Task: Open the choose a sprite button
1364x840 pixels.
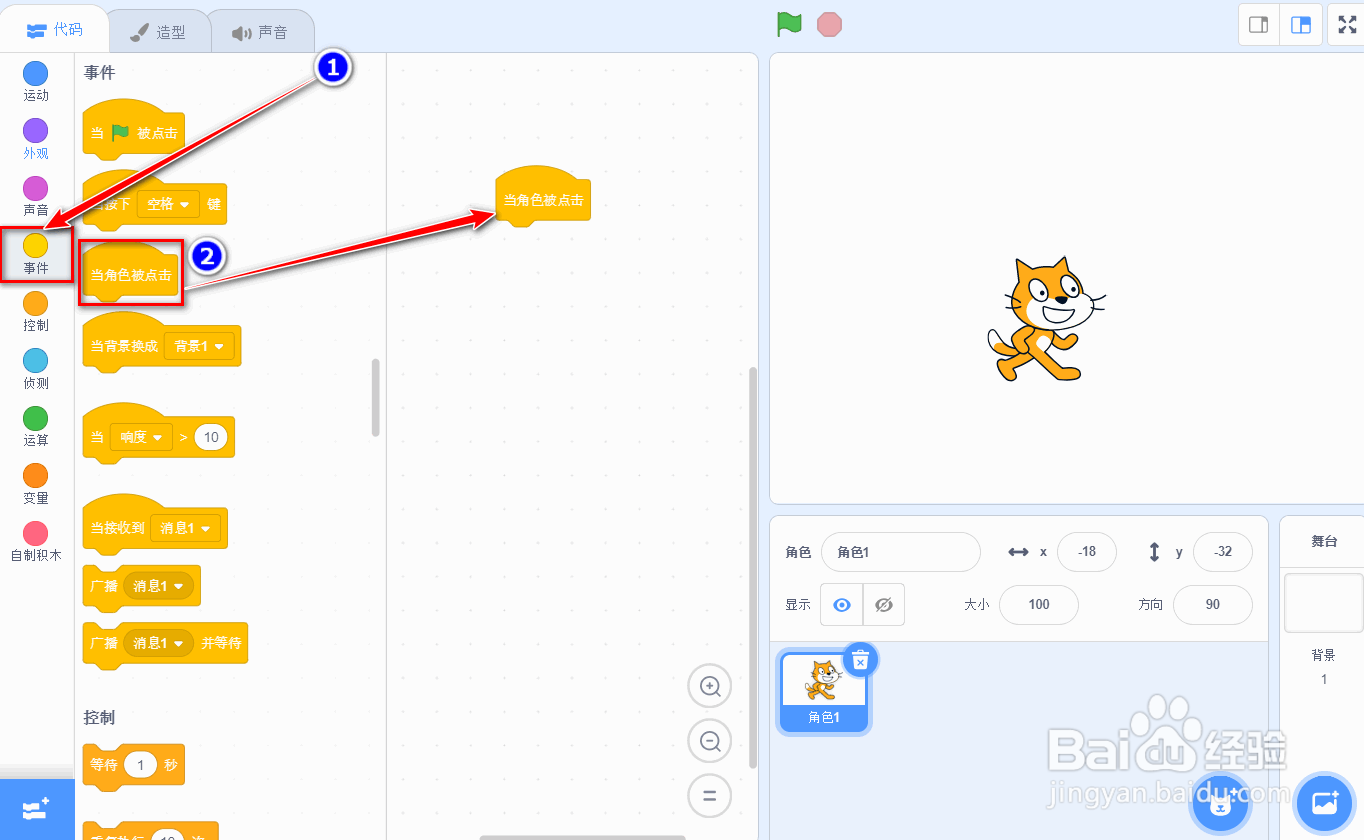Action: pos(1222,803)
